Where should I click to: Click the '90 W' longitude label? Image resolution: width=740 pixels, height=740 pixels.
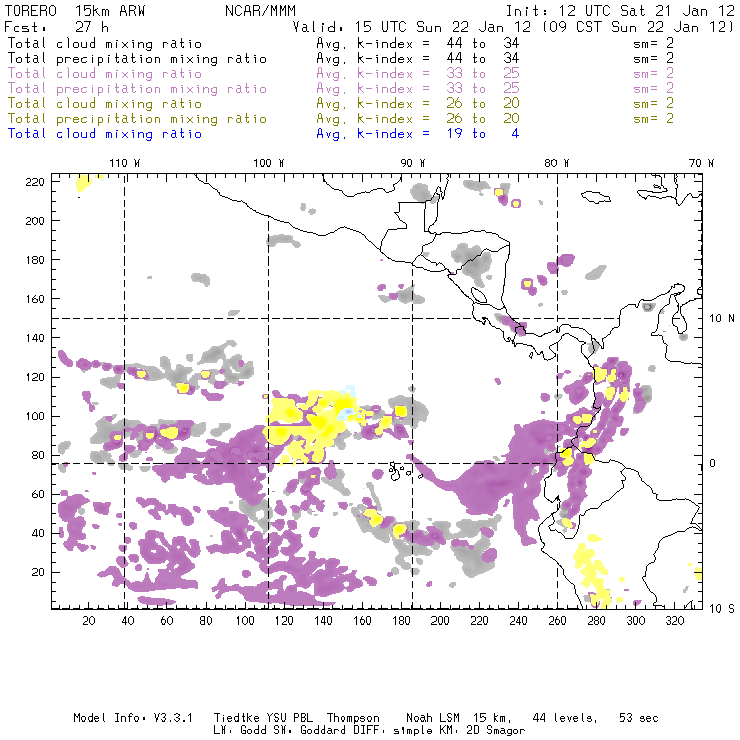click(412, 163)
